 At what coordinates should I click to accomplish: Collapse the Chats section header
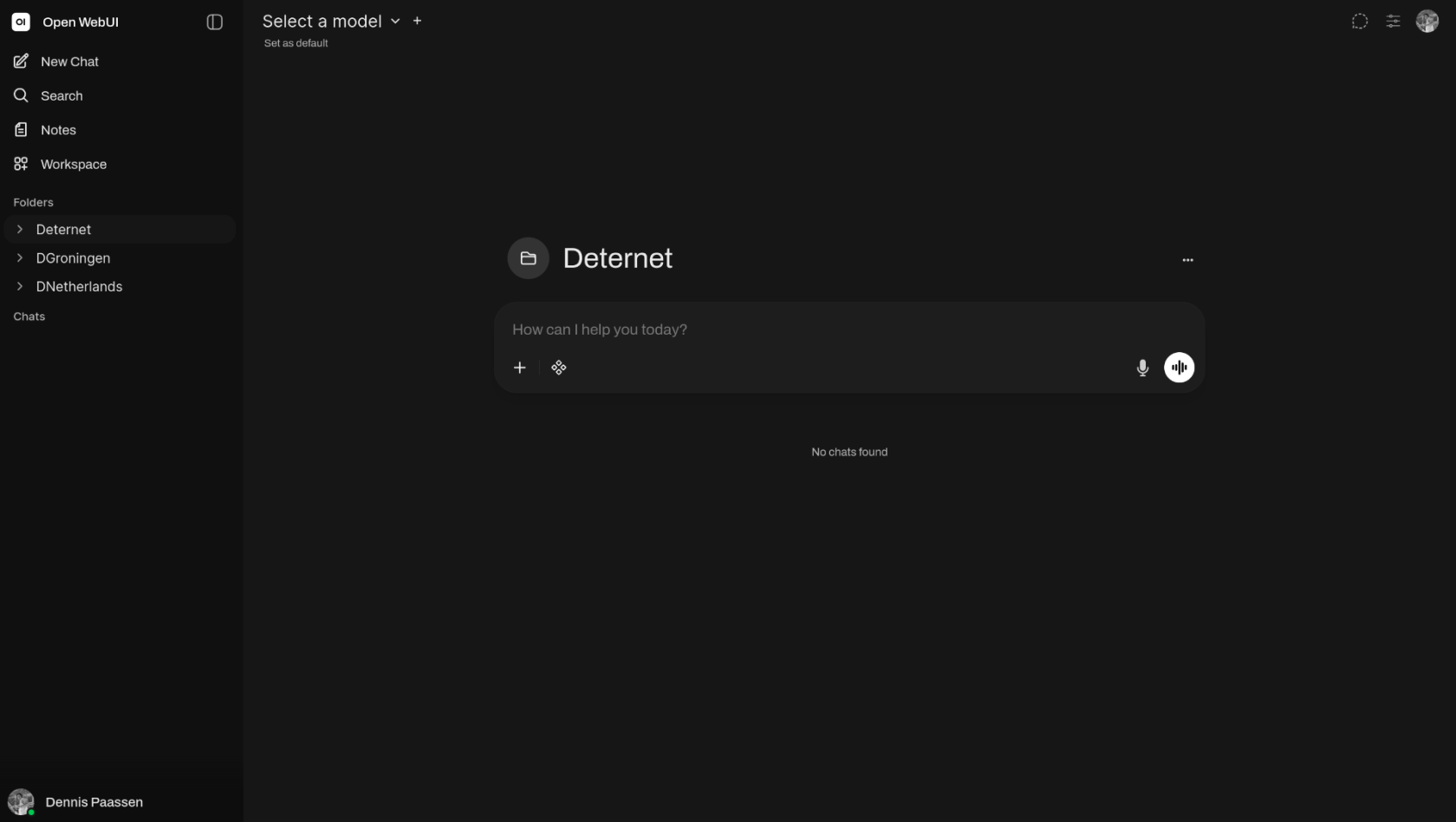[x=29, y=316]
